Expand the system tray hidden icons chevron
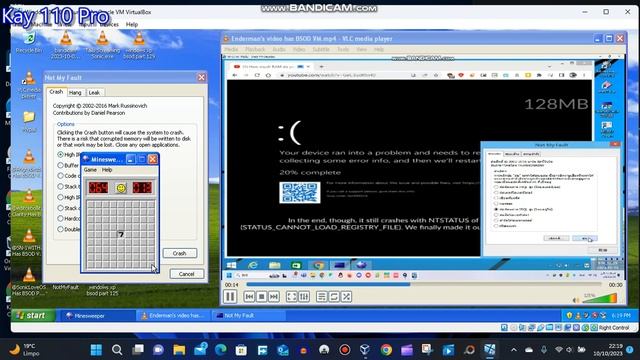This screenshot has width=640, height=360. [x=514, y=350]
